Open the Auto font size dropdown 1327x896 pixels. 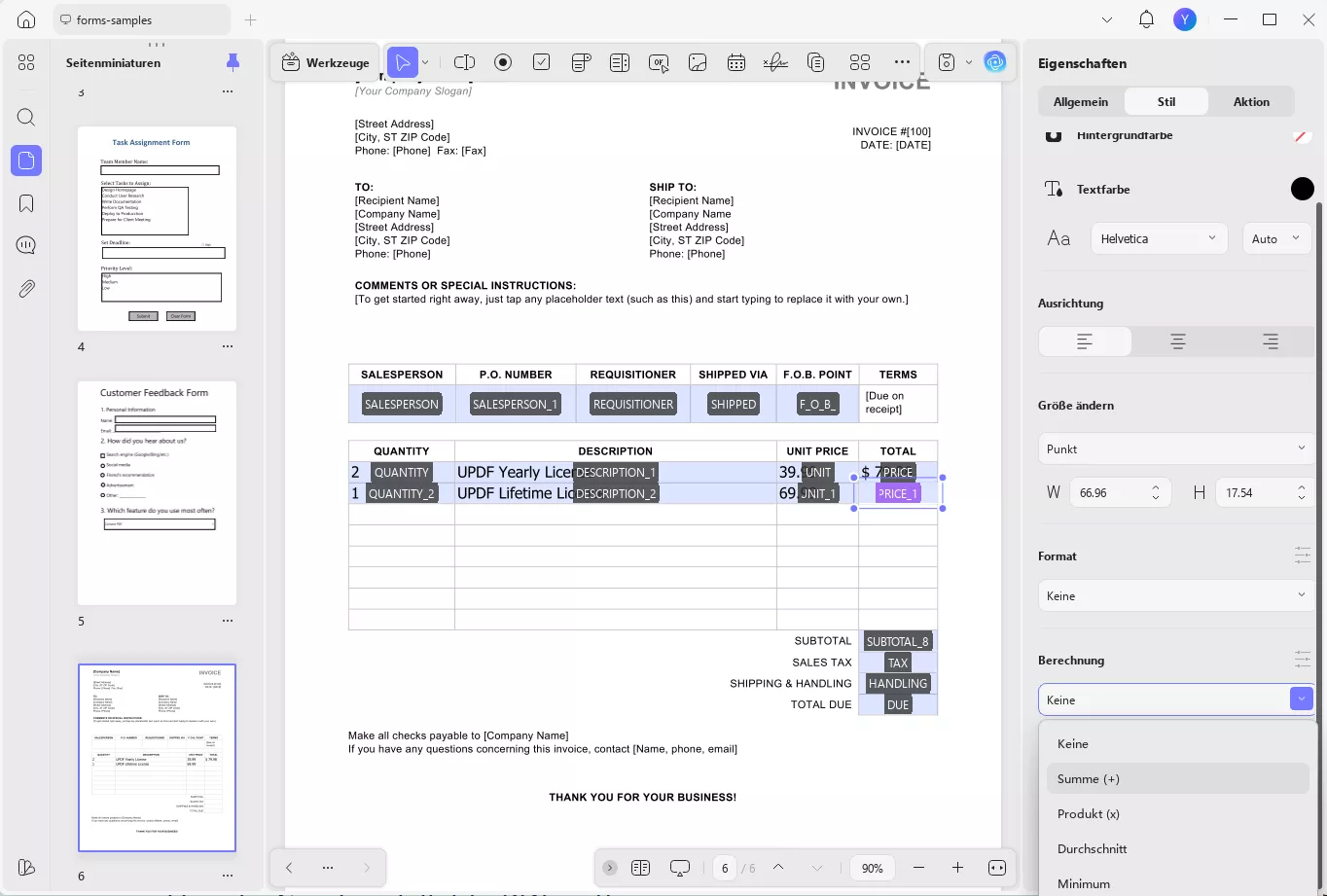[1277, 238]
